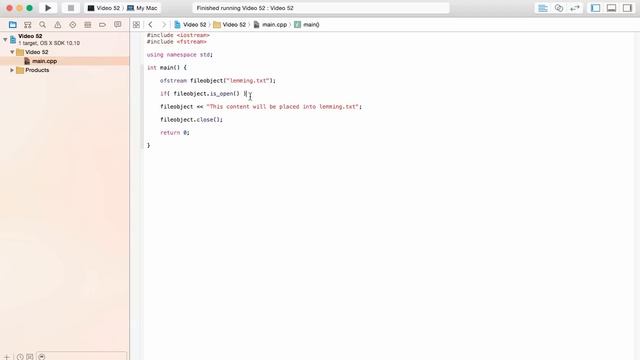The image size is (640, 360).
Task: Select the Video 52 group folder
Action: point(64,52)
